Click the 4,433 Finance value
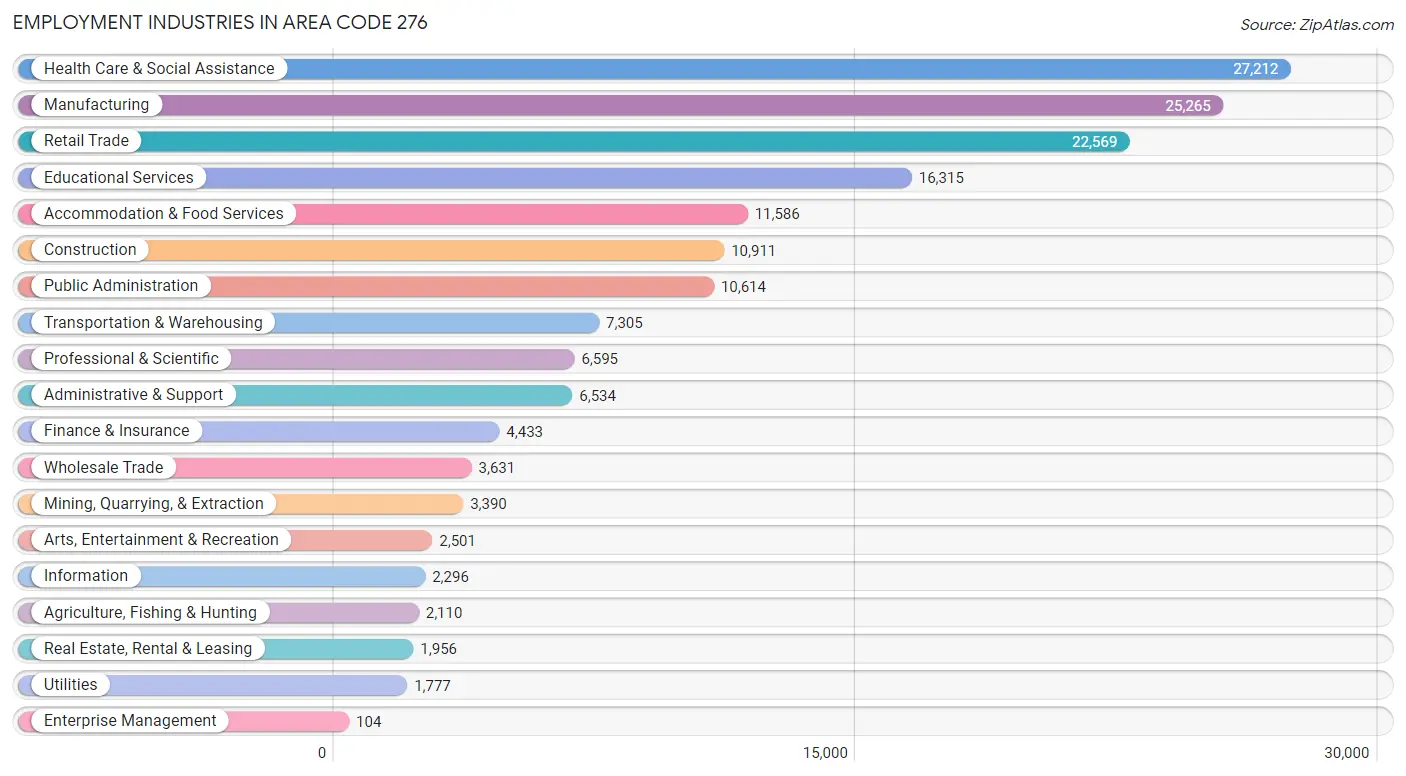 [x=525, y=432]
